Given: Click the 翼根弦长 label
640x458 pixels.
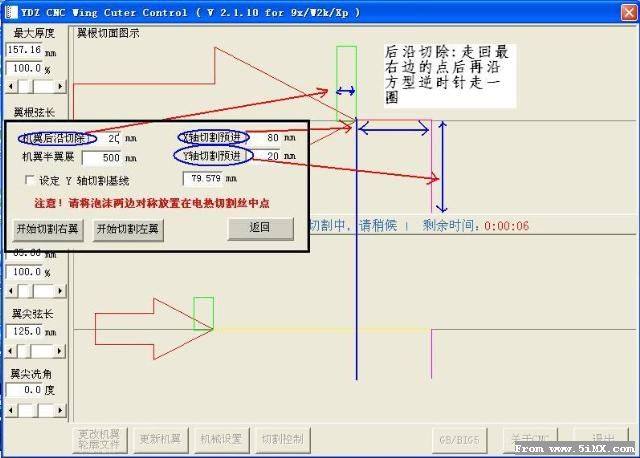Looking at the screenshot, I should [34, 112].
